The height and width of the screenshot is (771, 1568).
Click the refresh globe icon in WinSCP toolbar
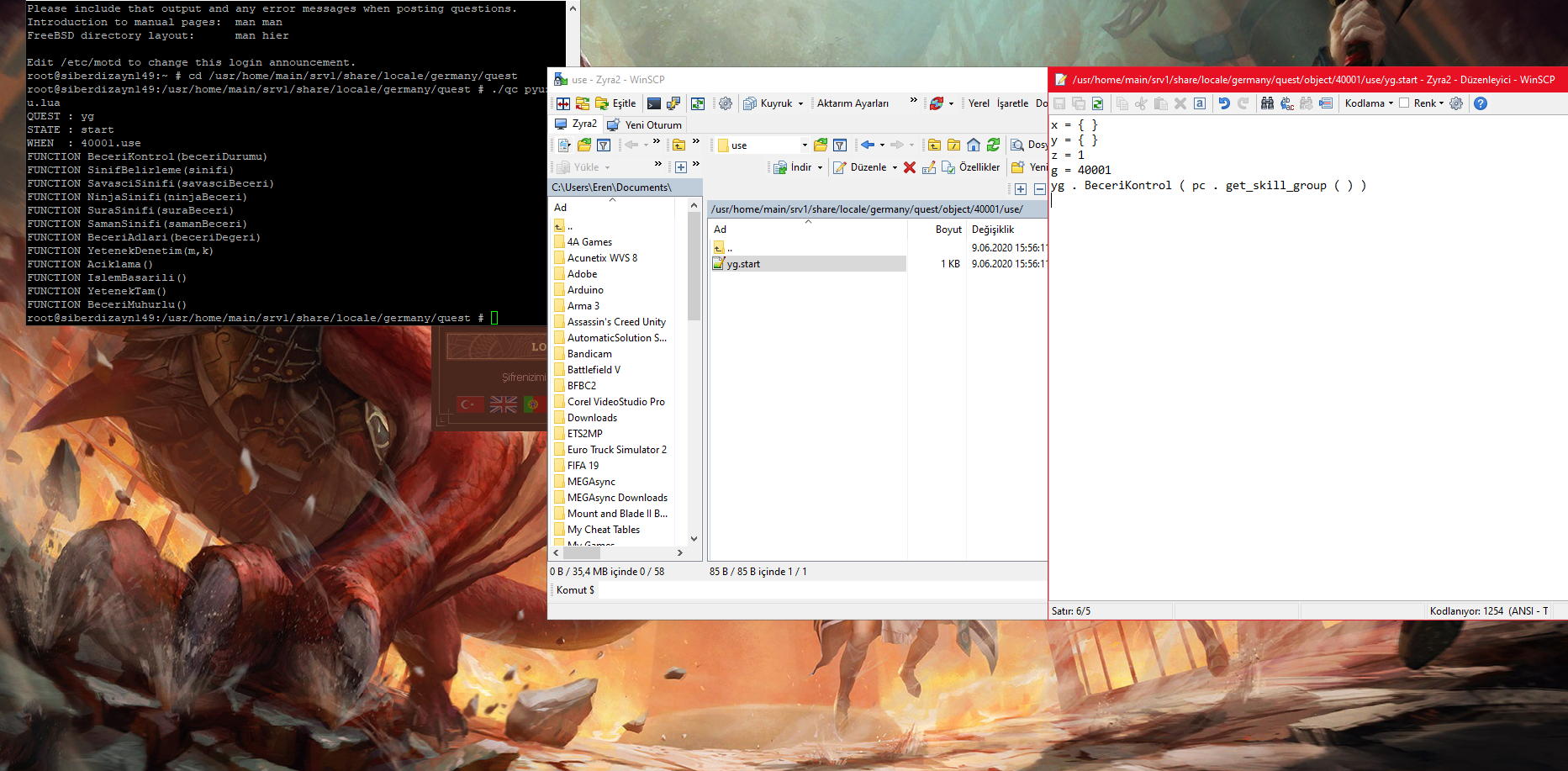(937, 103)
